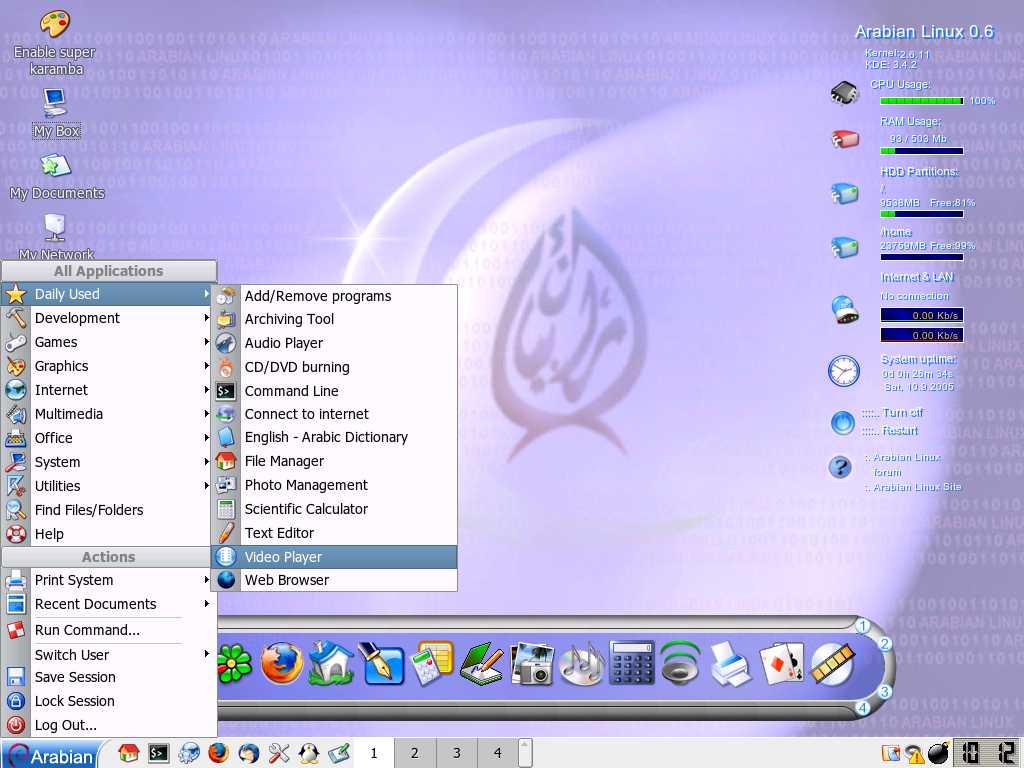
Task: Click the green flower ICQ dock icon
Action: [234, 664]
